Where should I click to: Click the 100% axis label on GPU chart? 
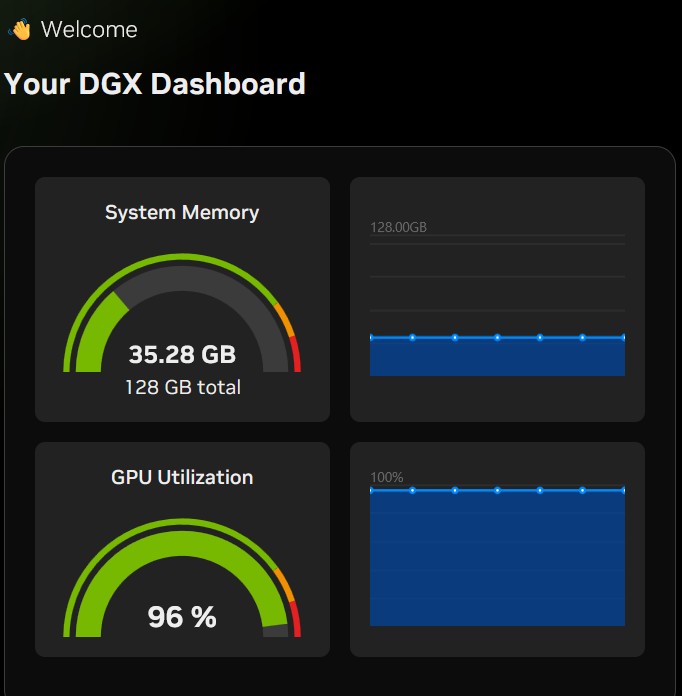387,477
